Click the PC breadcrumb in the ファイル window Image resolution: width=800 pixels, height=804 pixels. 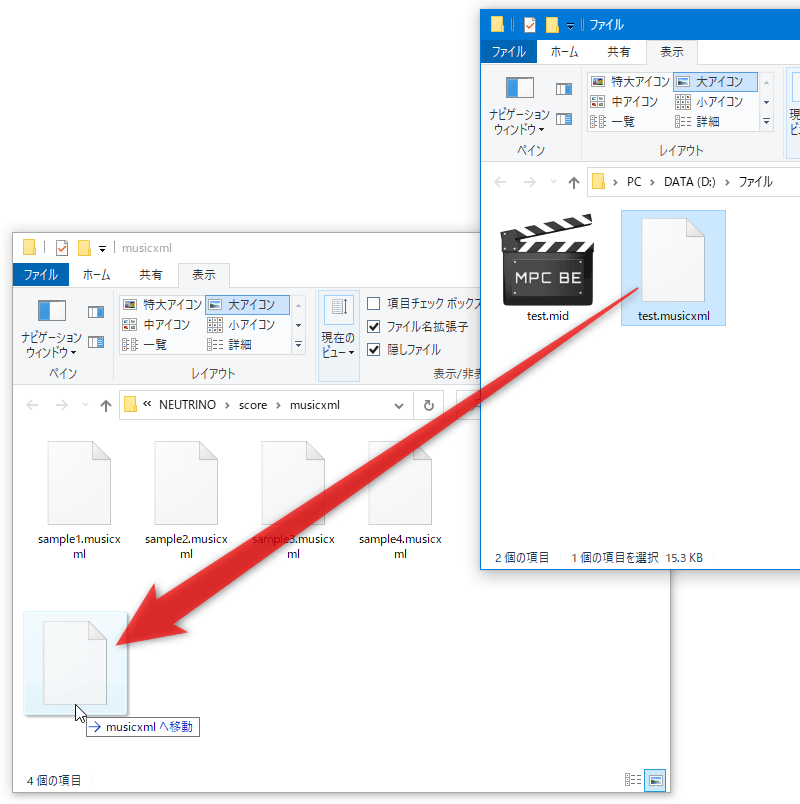[x=634, y=182]
